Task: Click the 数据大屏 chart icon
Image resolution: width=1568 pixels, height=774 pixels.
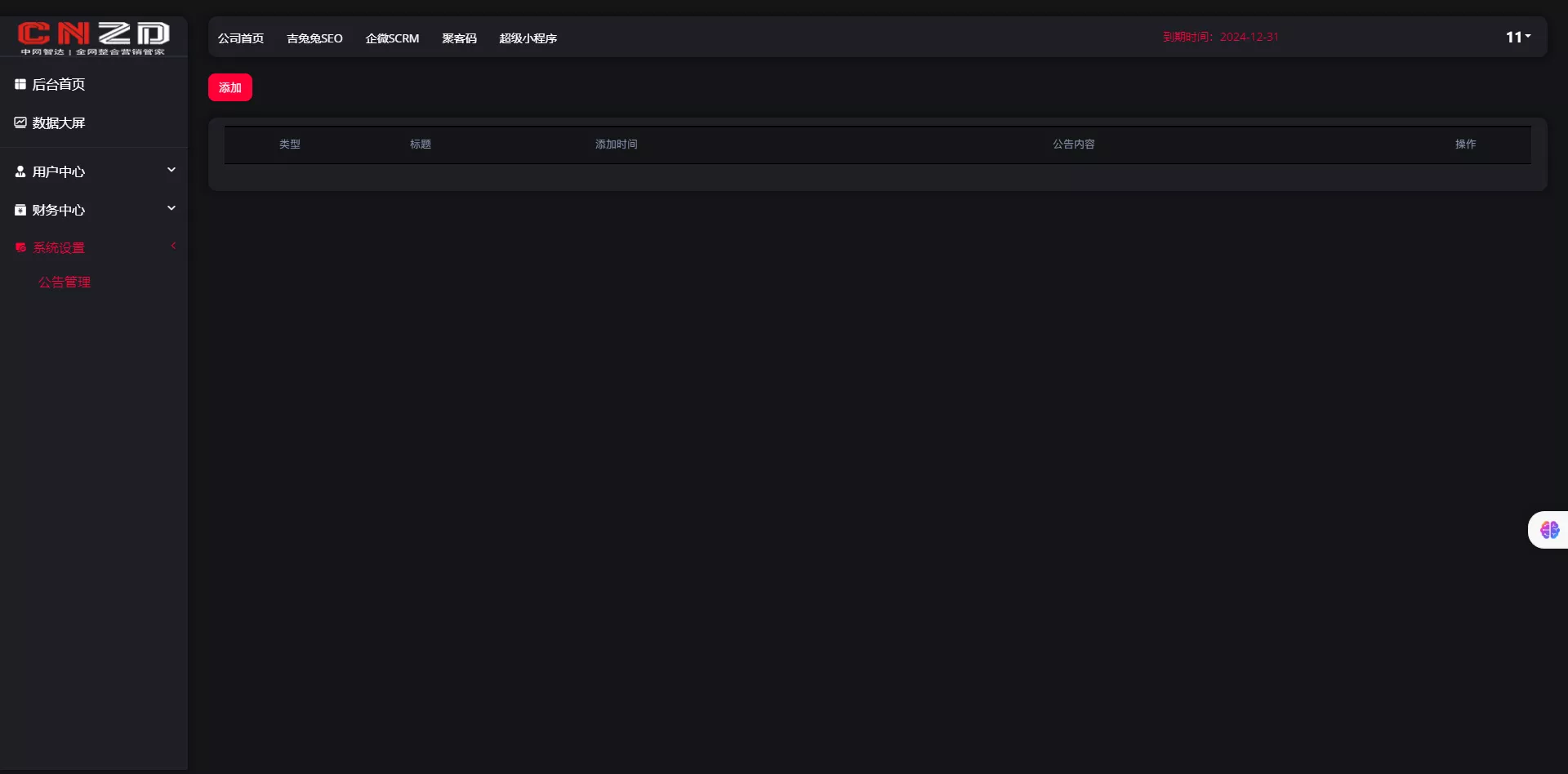Action: pos(20,122)
